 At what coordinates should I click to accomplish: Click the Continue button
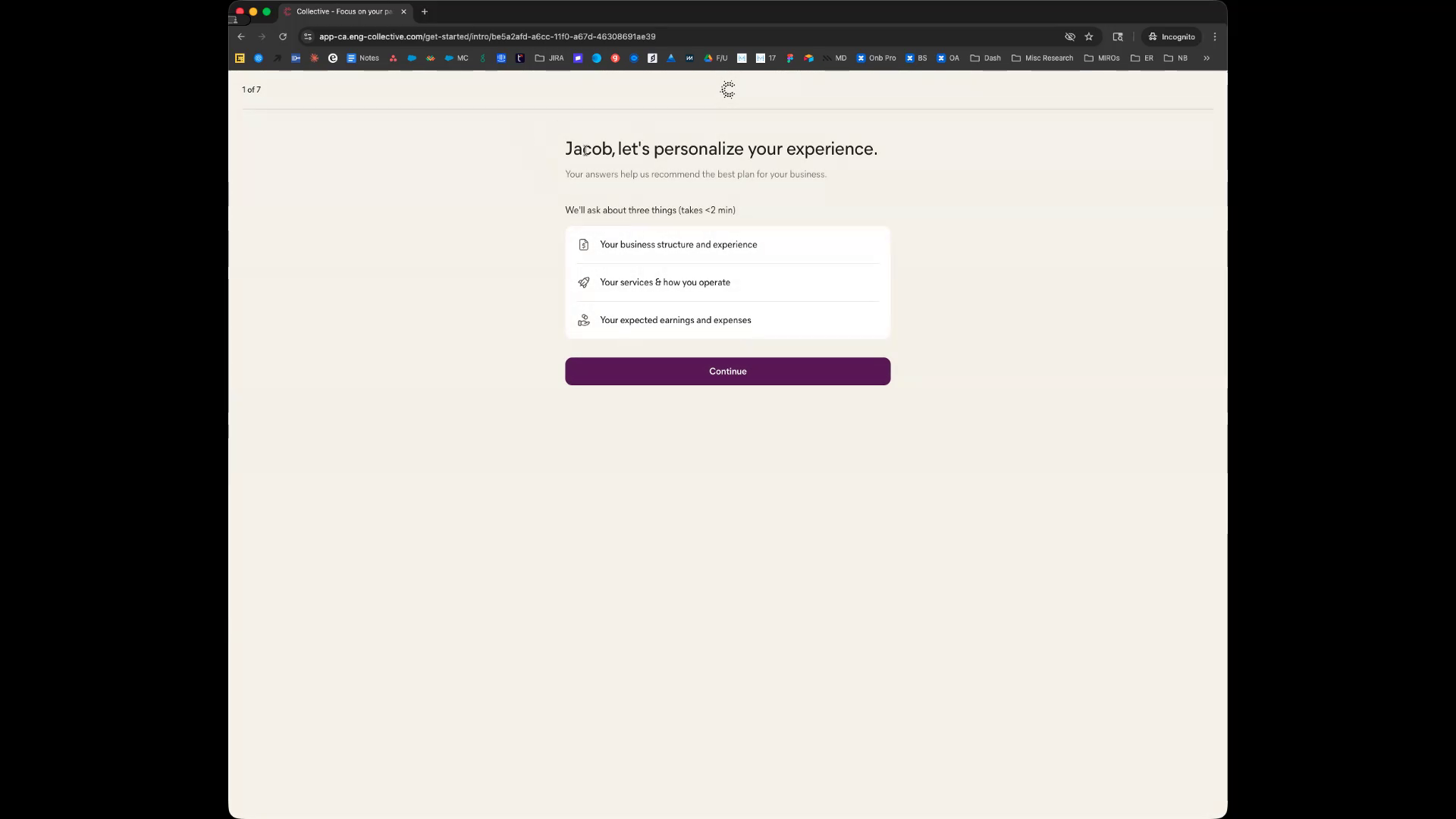727,372
